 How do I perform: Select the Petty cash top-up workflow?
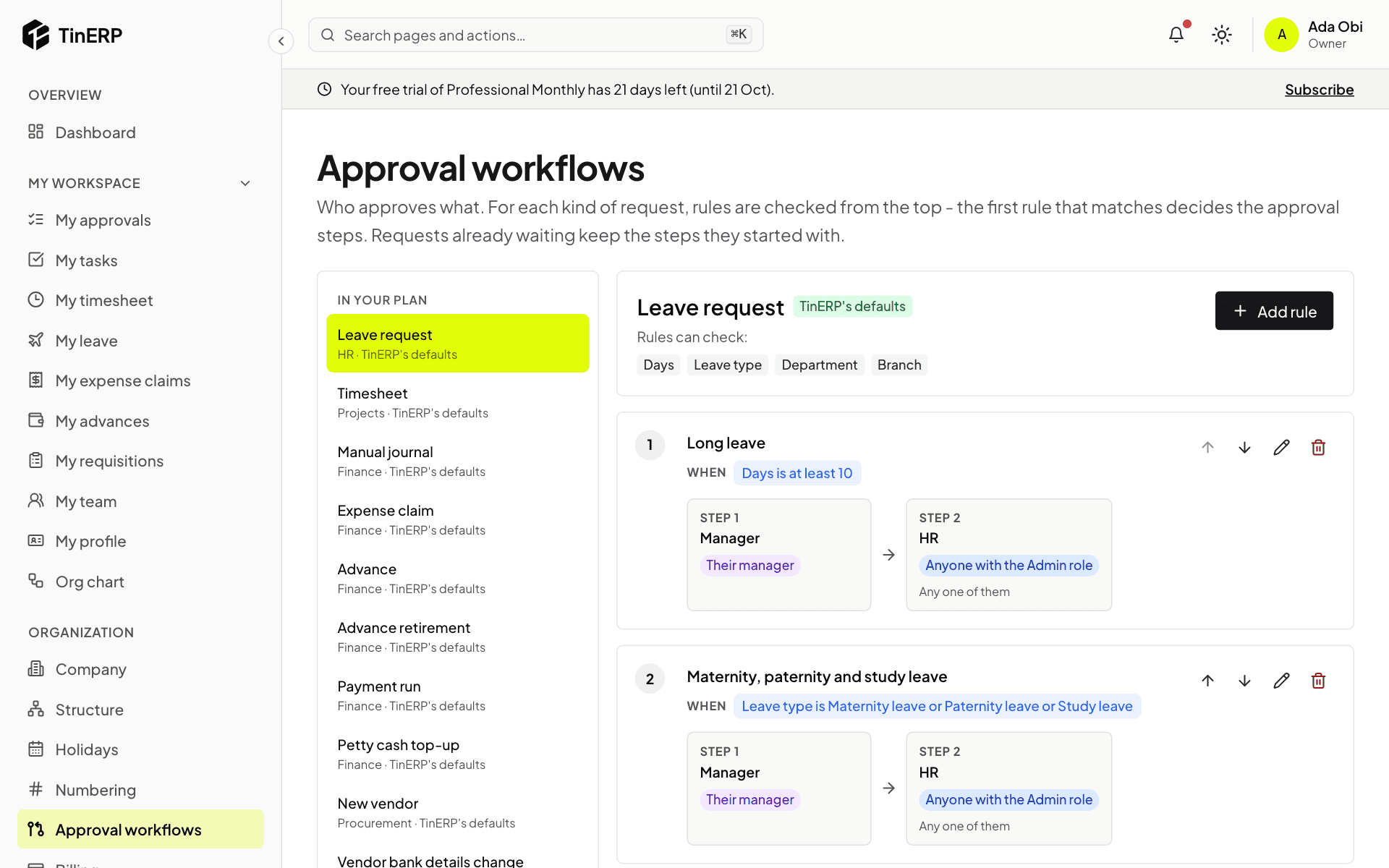tap(457, 754)
